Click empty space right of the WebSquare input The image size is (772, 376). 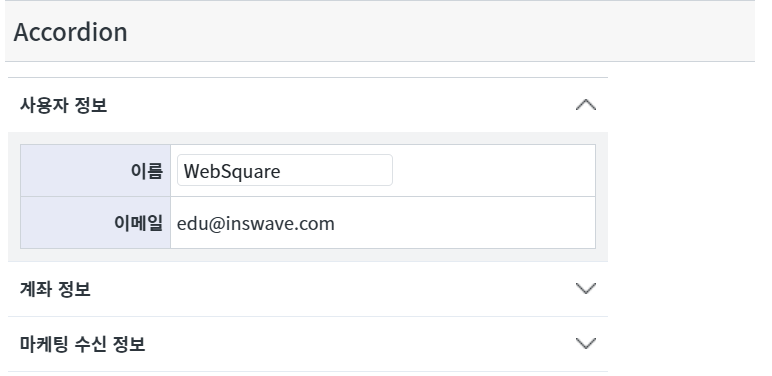point(492,171)
